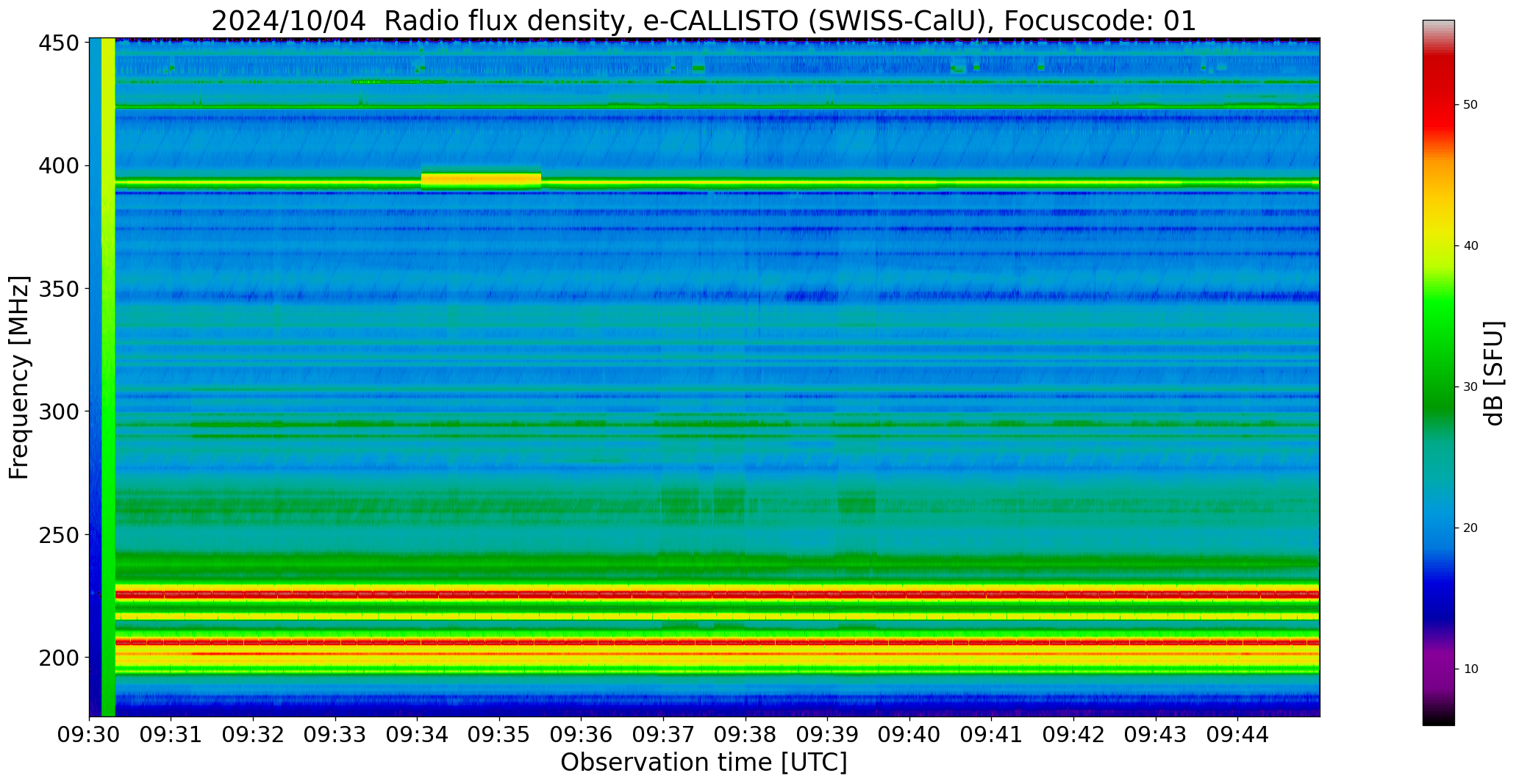Click the 09:42 time tick label
The height and width of the screenshot is (784, 1516).
point(1073,736)
